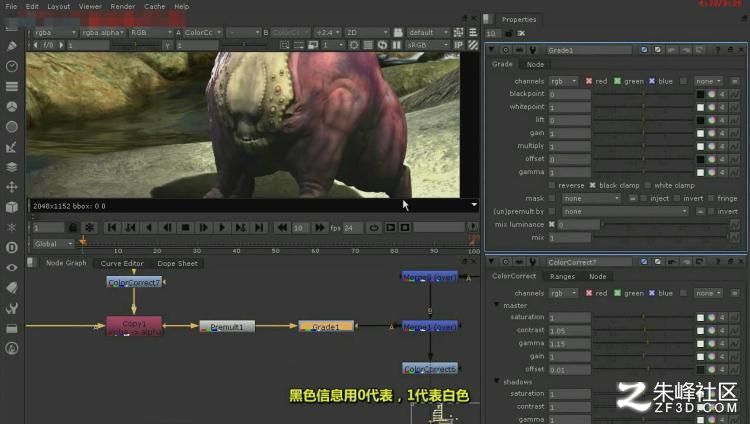Enable the inject checkbox
This screenshot has height=424, width=750.
click(643, 198)
